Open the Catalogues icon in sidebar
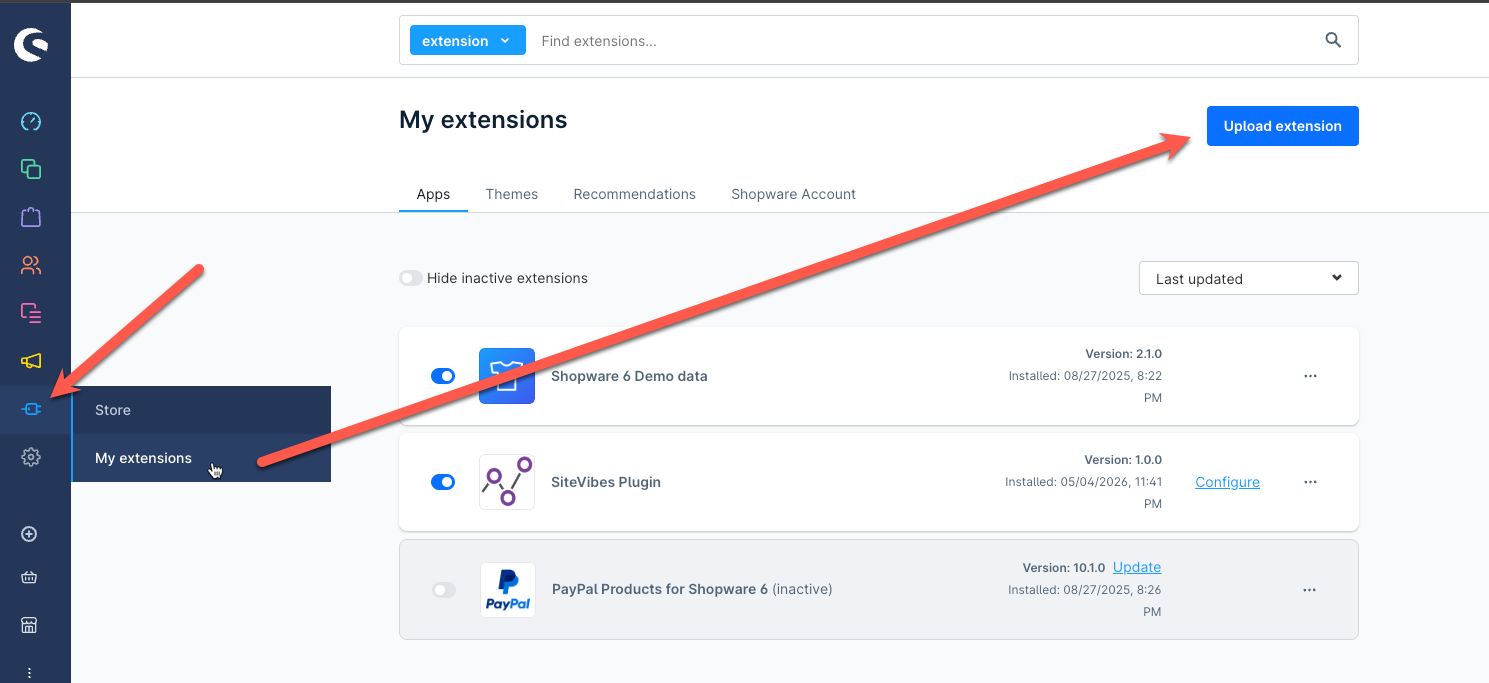 (31, 169)
